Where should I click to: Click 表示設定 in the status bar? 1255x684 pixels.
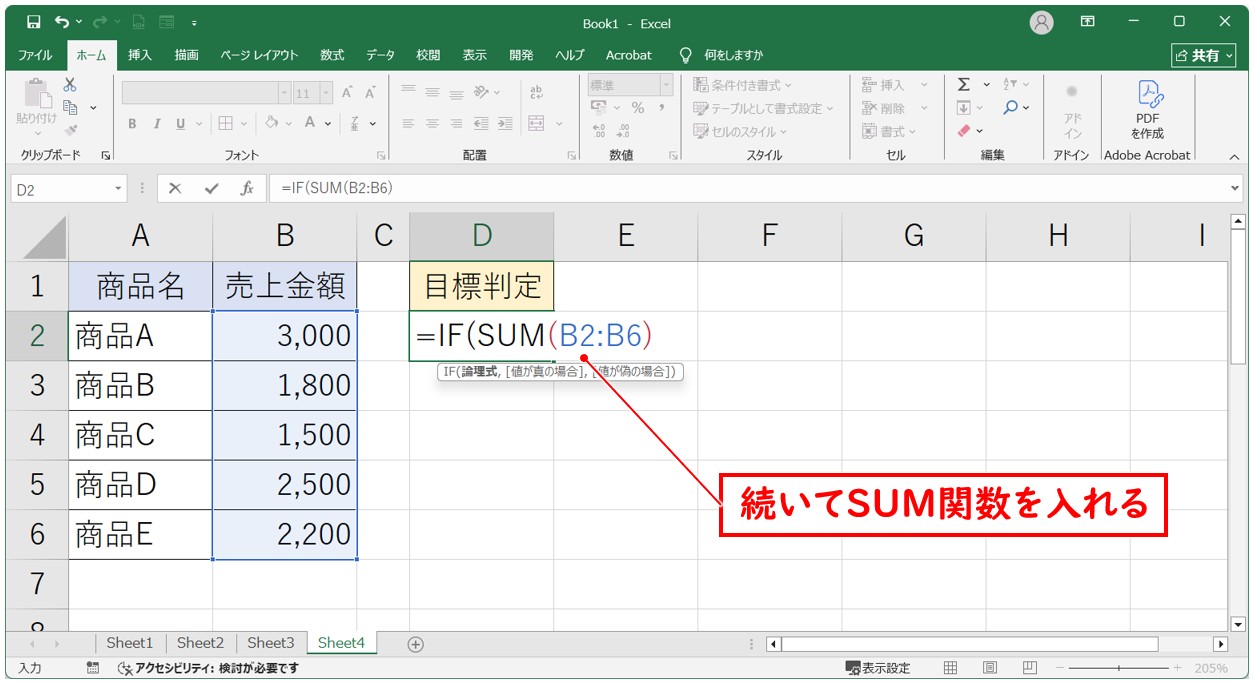[878, 668]
